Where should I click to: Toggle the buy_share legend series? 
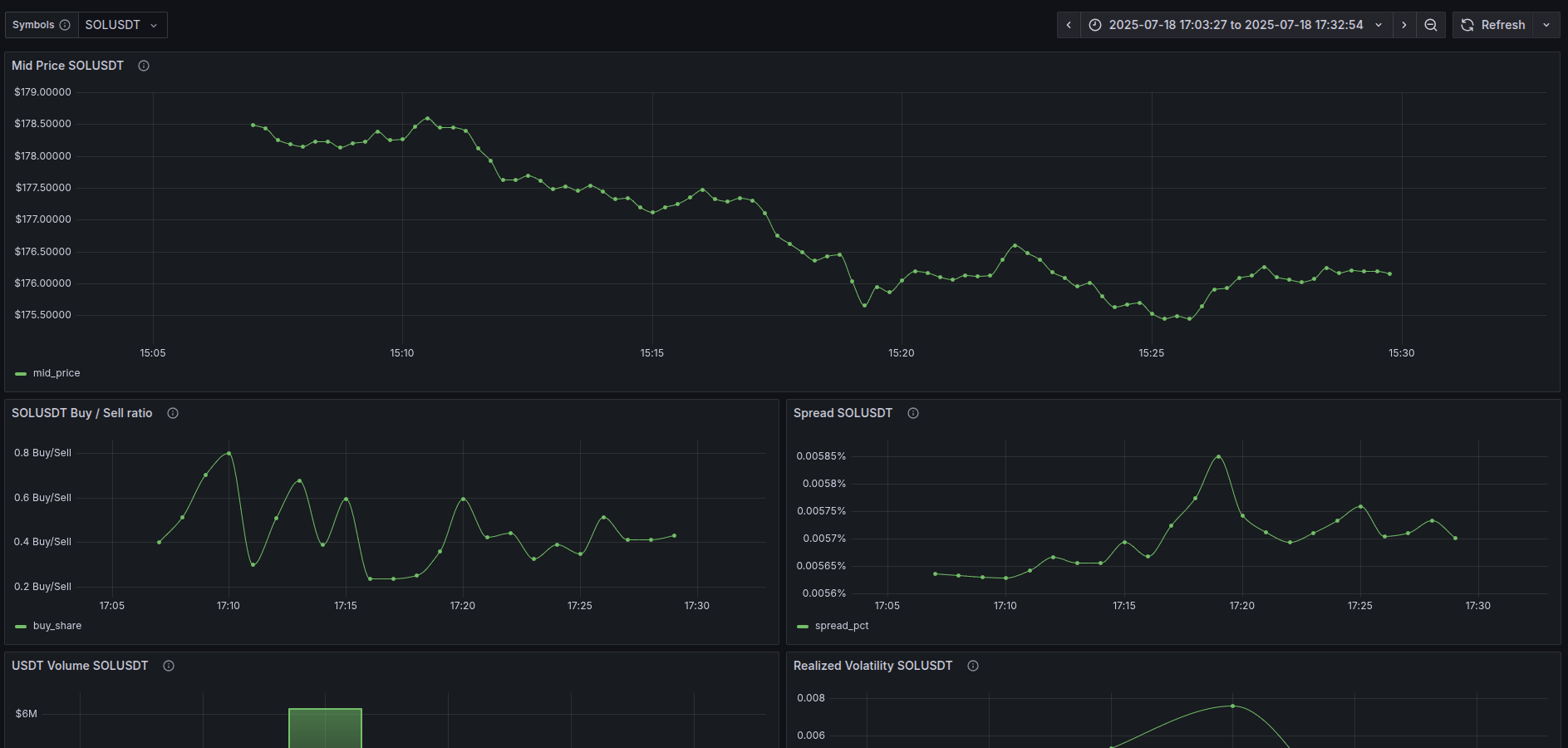[x=57, y=626]
